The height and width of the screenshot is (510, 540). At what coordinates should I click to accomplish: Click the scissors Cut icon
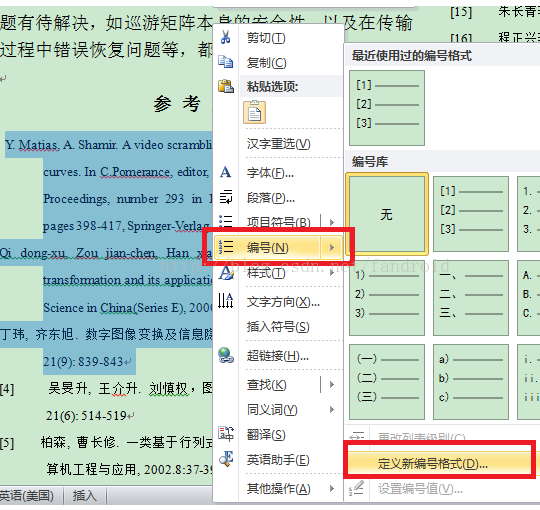tap(226, 37)
